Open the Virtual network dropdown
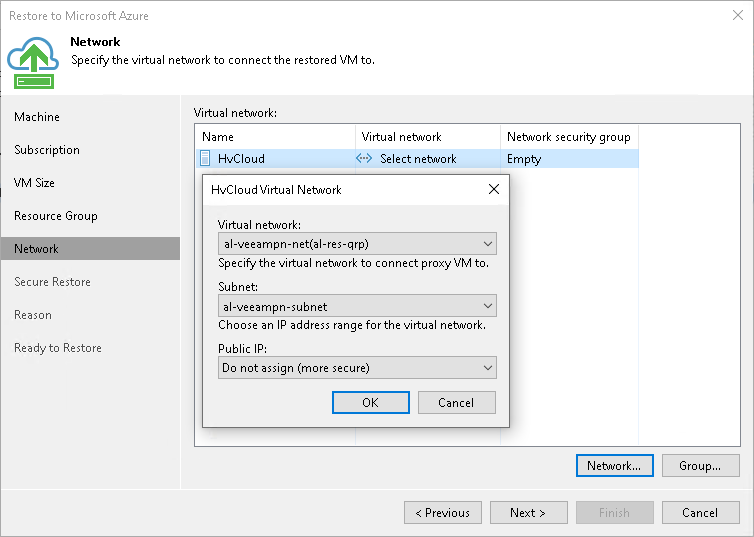The image size is (754, 537). pos(487,243)
